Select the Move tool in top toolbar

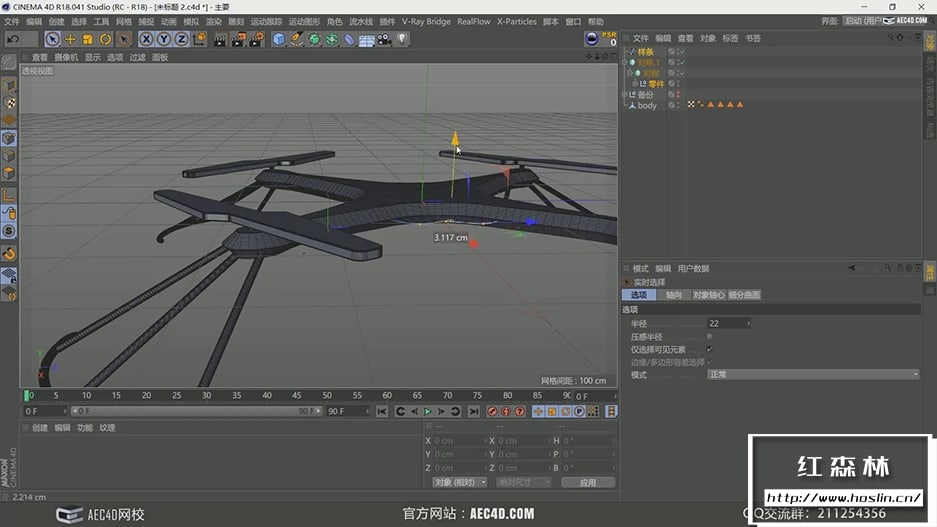pos(70,39)
